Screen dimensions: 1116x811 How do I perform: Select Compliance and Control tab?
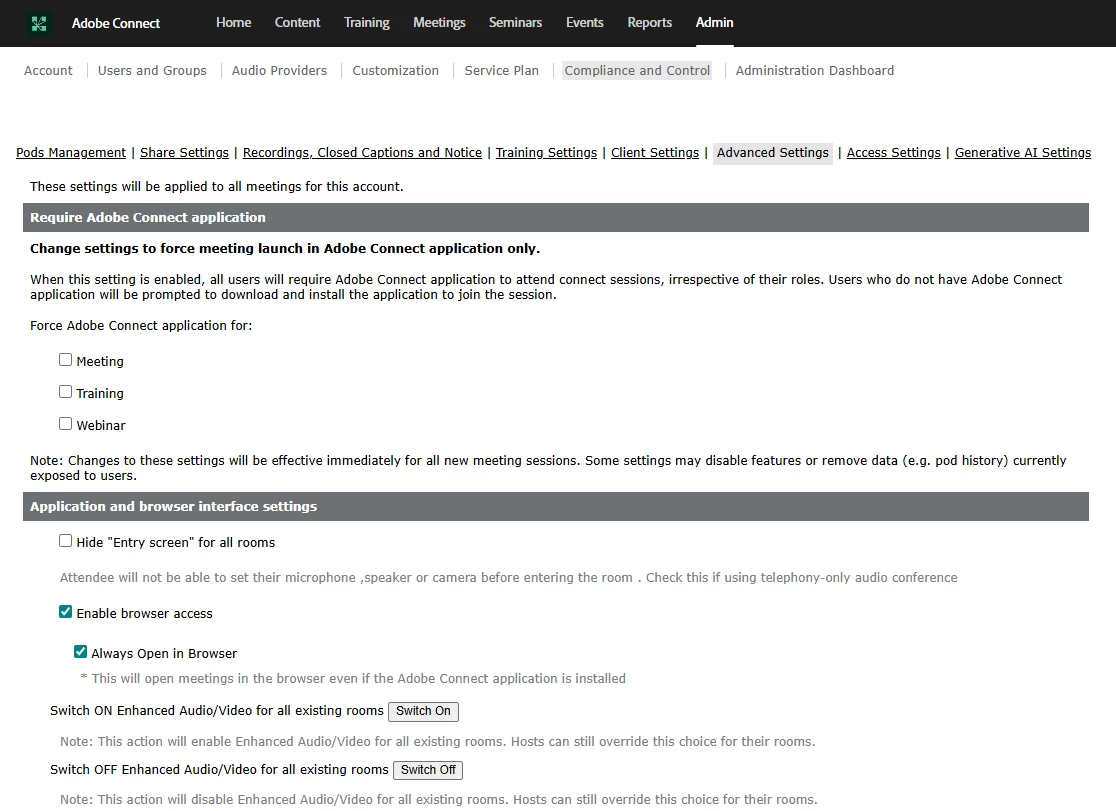tap(637, 70)
